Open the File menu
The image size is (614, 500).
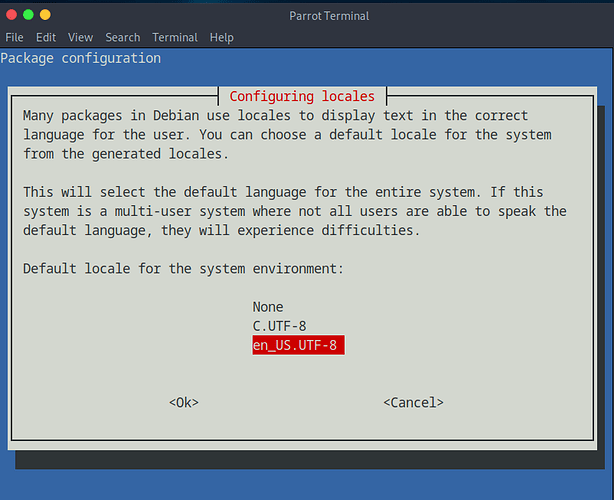click(14, 38)
